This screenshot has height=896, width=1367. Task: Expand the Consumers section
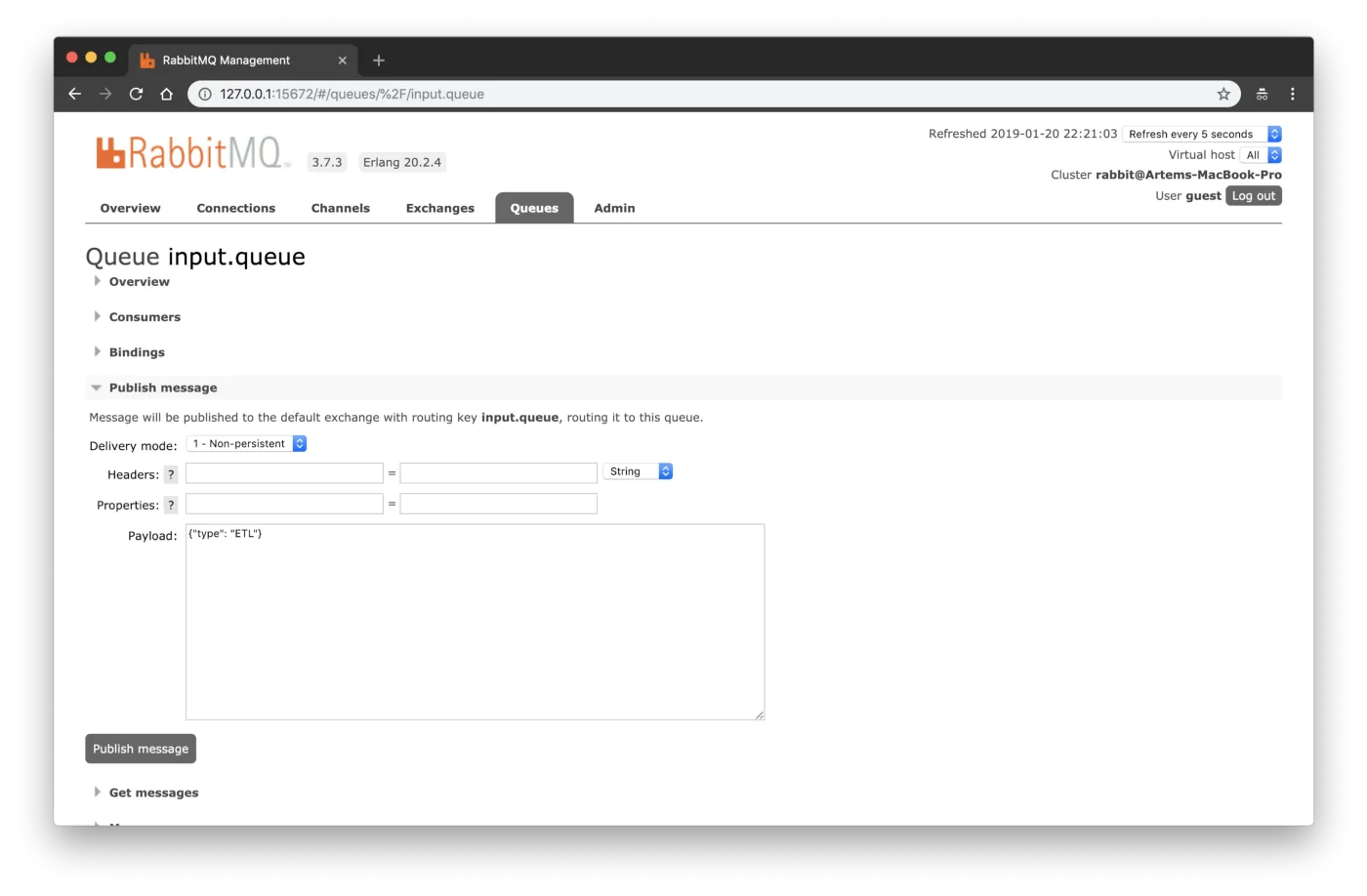click(x=145, y=317)
